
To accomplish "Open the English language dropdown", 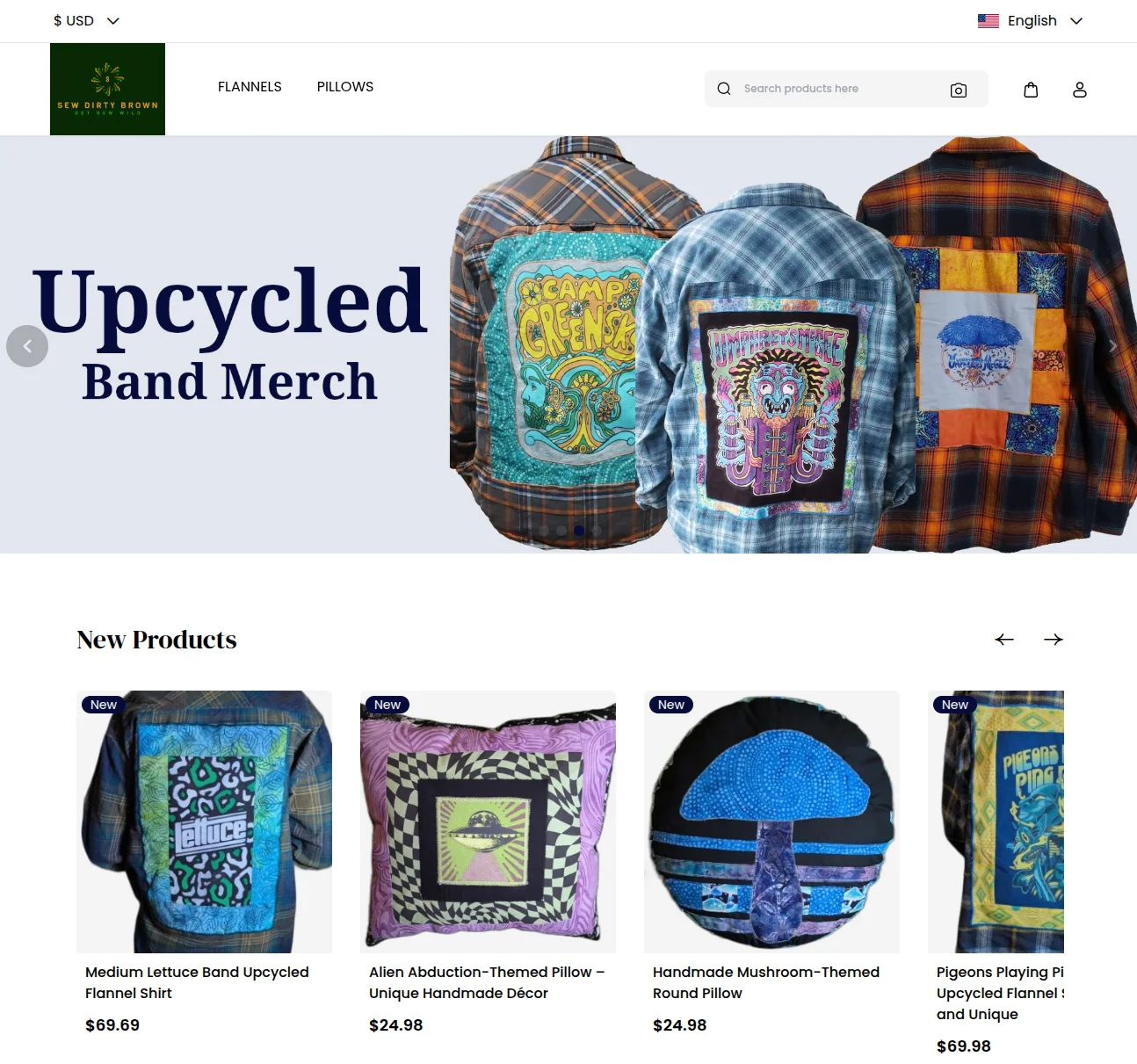I will click(1031, 20).
